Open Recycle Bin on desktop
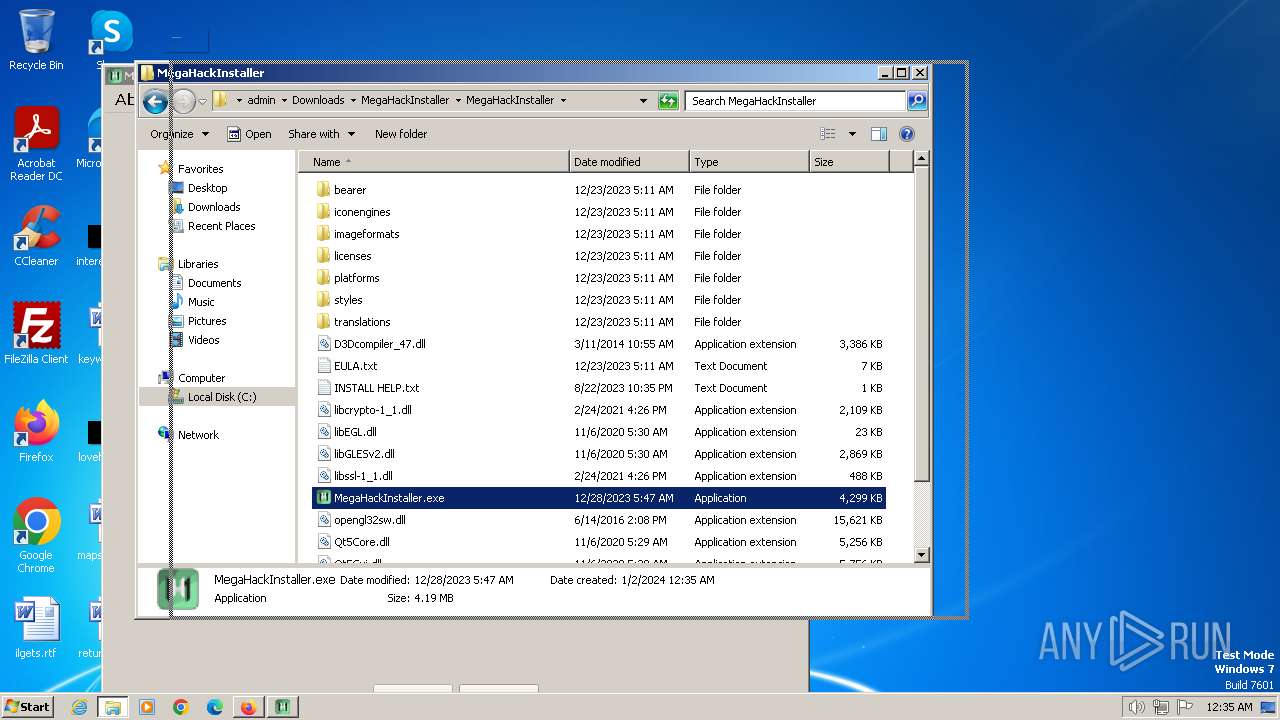 36,40
